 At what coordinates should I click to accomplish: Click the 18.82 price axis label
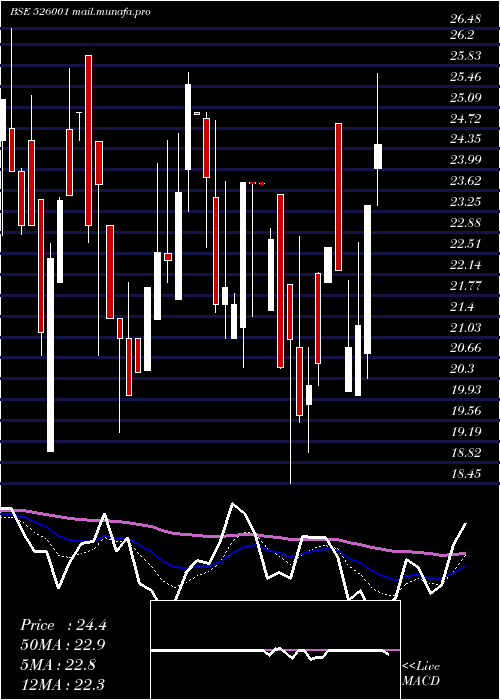click(466, 453)
